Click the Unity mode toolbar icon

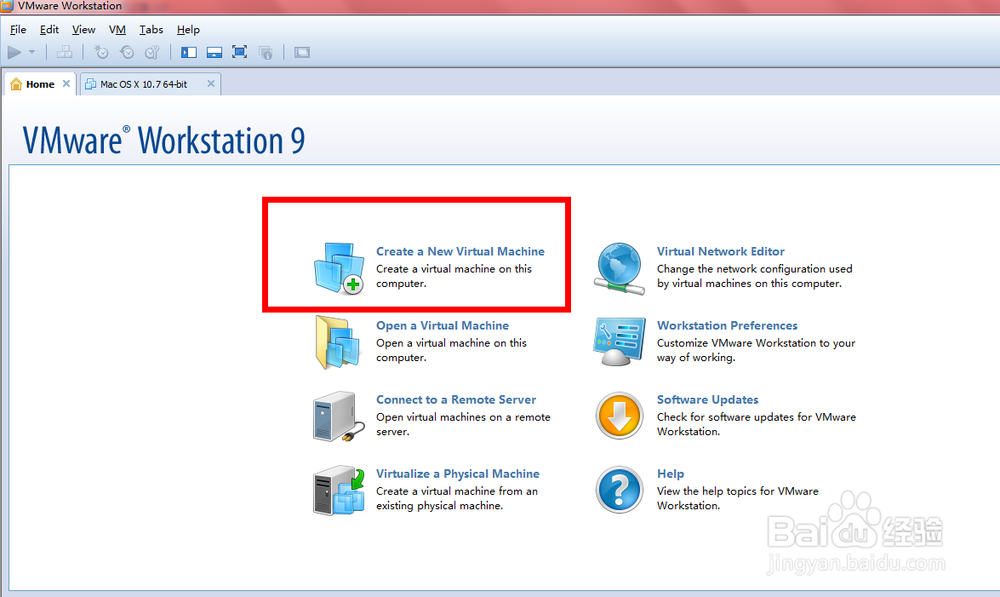(x=266, y=52)
